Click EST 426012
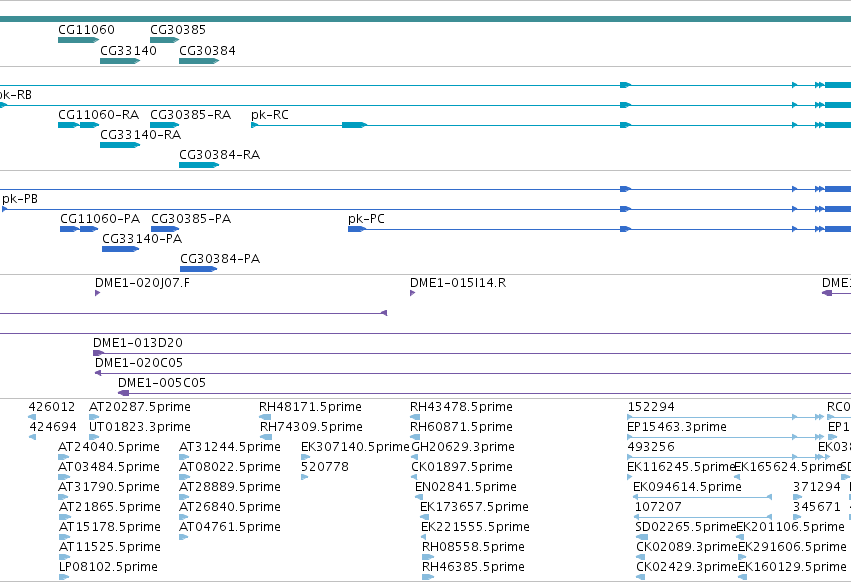 coord(32,417)
